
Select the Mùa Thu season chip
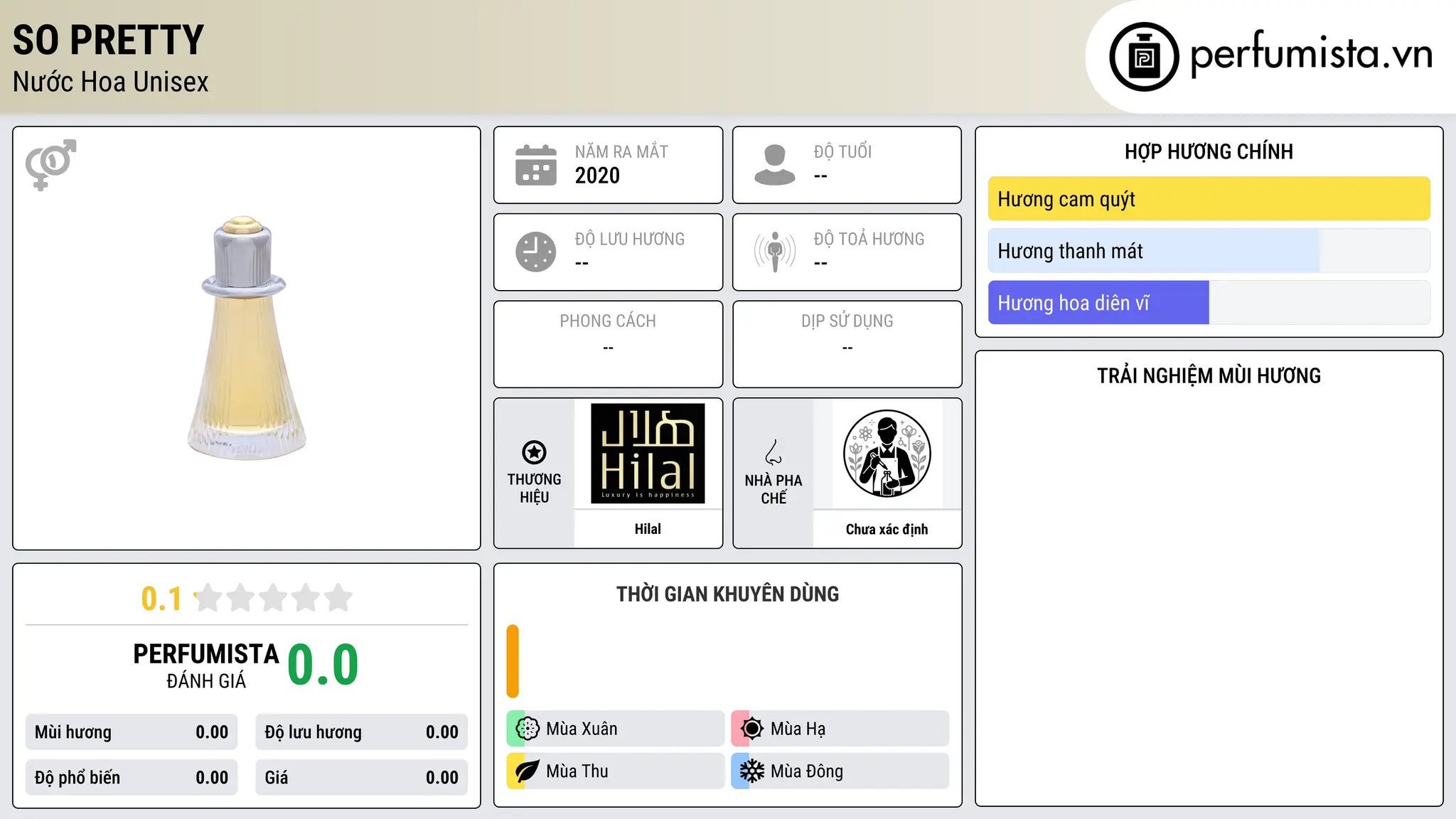[615, 771]
